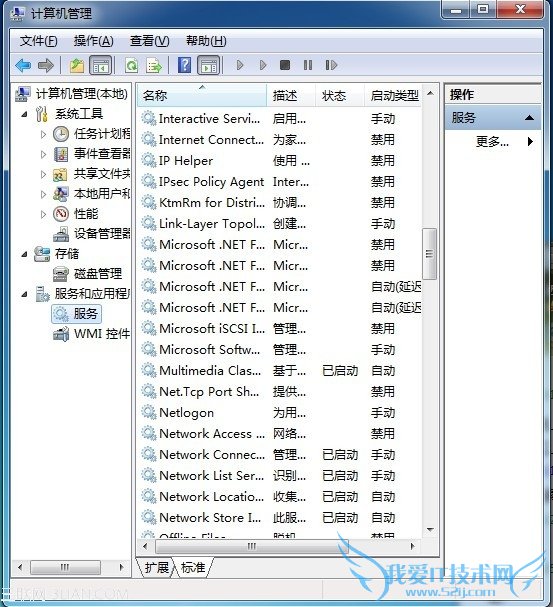
Task: Collapse the 存储 node triangle
Action: [25, 254]
